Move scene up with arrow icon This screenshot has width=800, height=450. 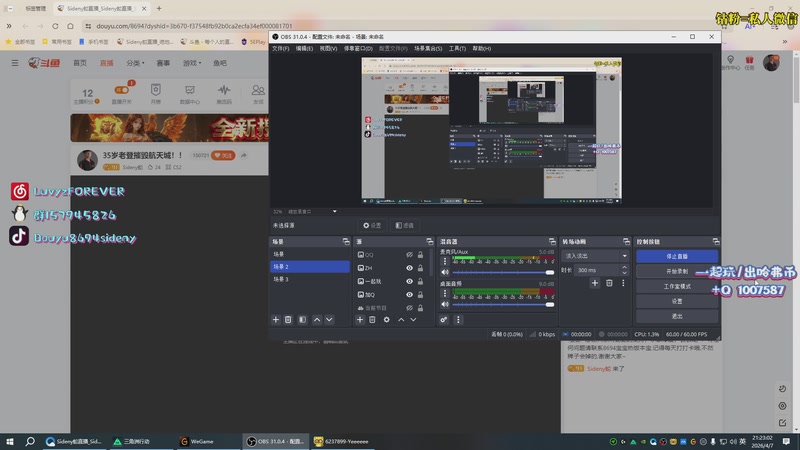[x=317, y=319]
